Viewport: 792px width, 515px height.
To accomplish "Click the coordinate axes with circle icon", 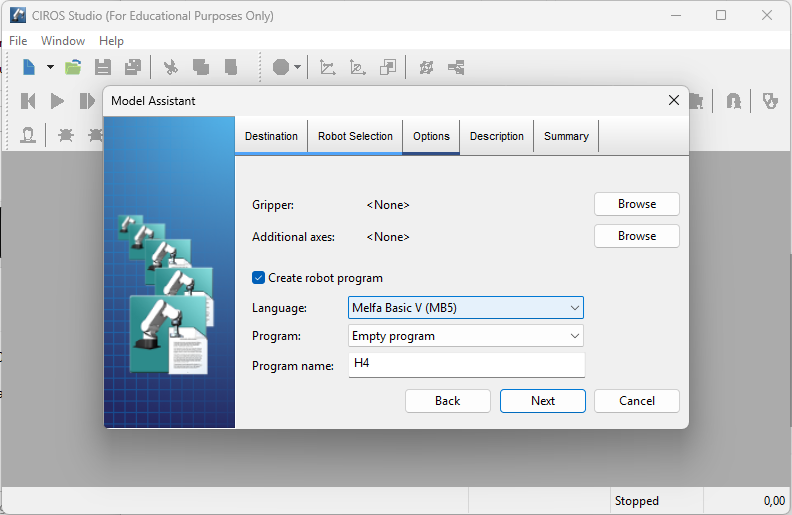I will click(x=358, y=67).
